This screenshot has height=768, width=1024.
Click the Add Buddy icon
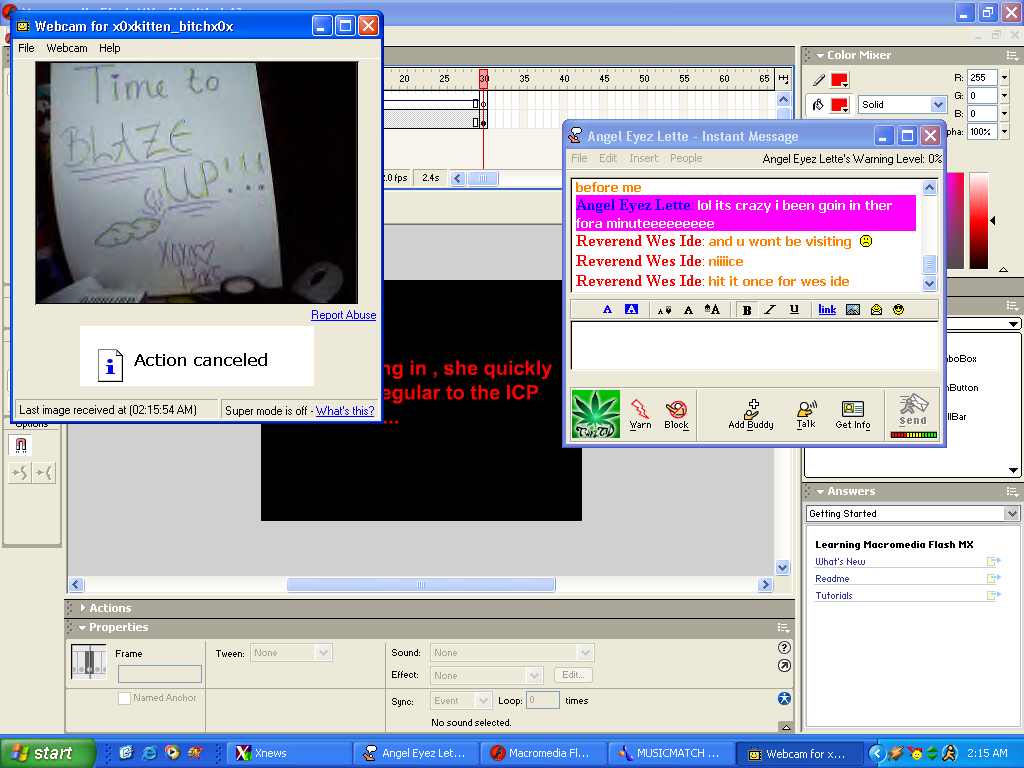[x=751, y=413]
